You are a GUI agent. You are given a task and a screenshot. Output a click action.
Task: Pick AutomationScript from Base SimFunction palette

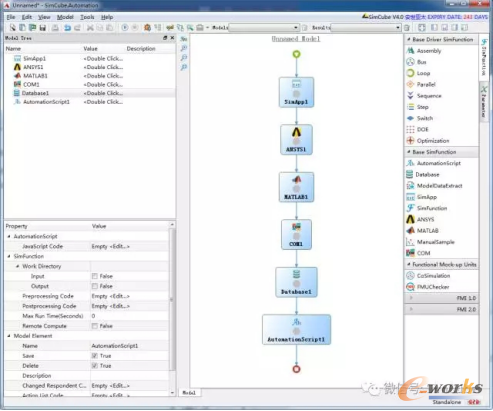[x=433, y=163]
